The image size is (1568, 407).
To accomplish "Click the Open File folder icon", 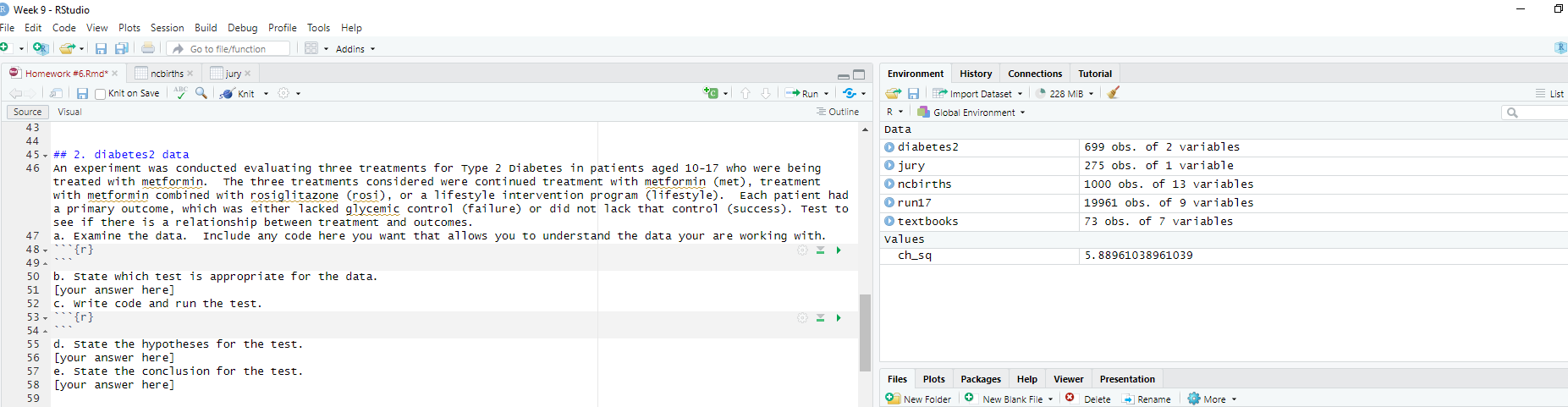I will (x=67, y=48).
